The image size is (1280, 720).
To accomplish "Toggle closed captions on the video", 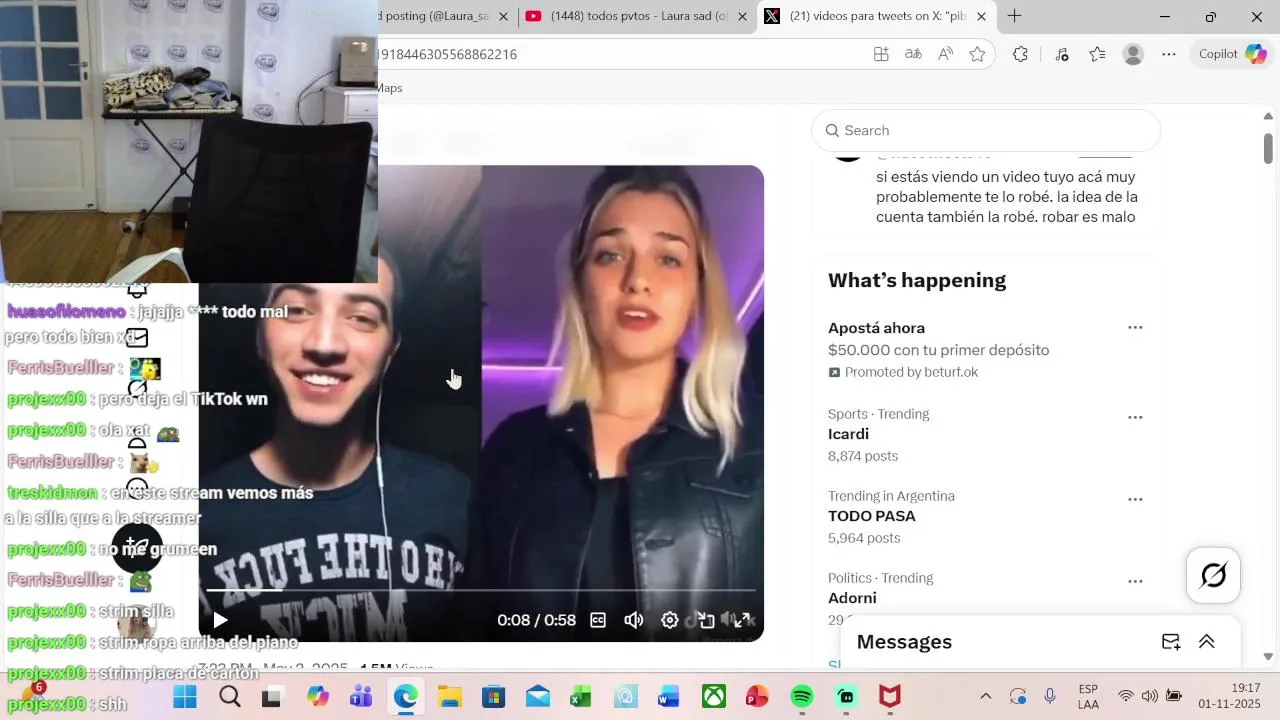I will pos(598,620).
